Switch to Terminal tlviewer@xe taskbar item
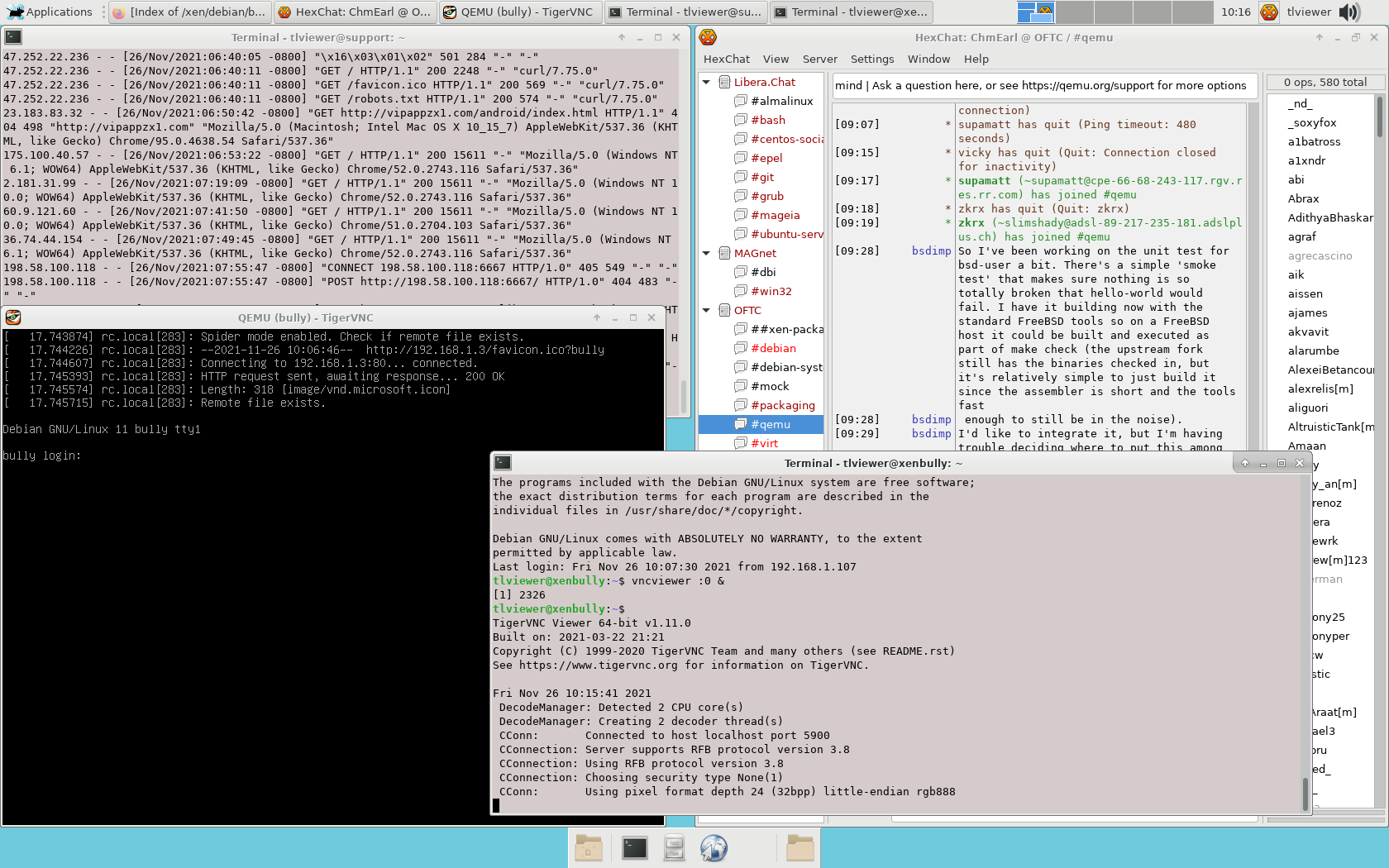Screen dimensions: 1389x868 click(850, 12)
